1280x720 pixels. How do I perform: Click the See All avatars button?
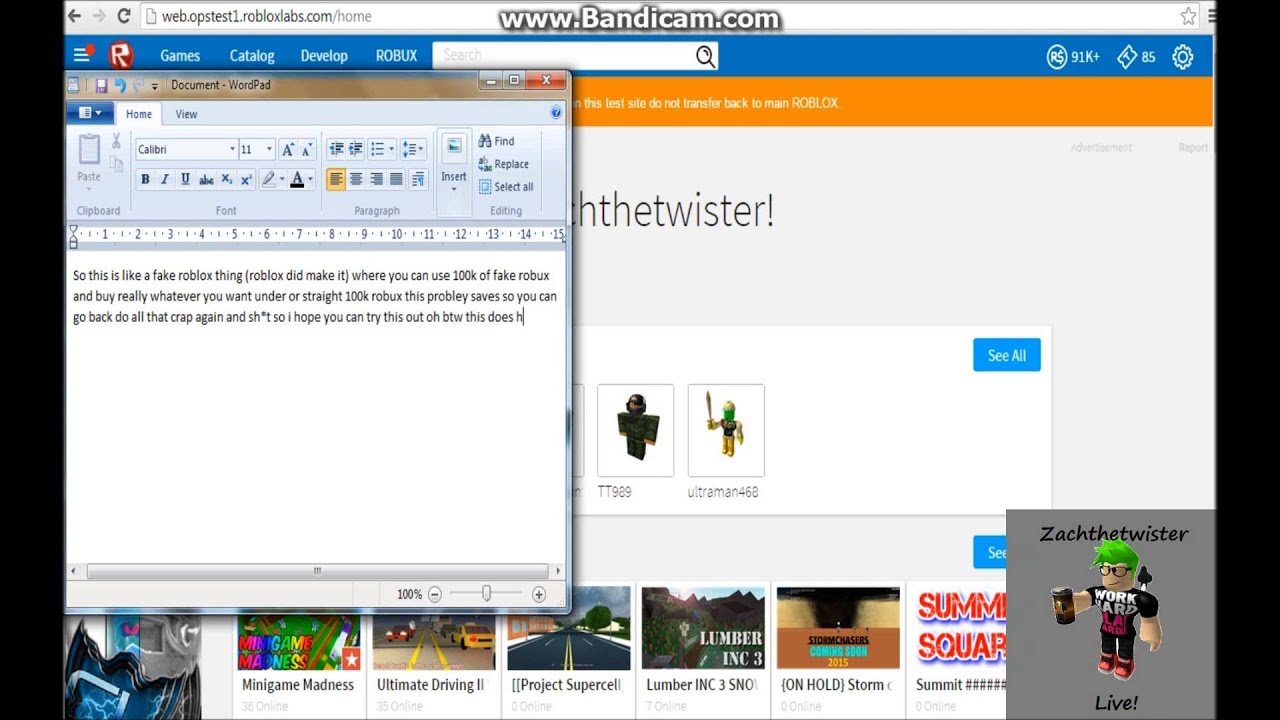pos(1006,355)
